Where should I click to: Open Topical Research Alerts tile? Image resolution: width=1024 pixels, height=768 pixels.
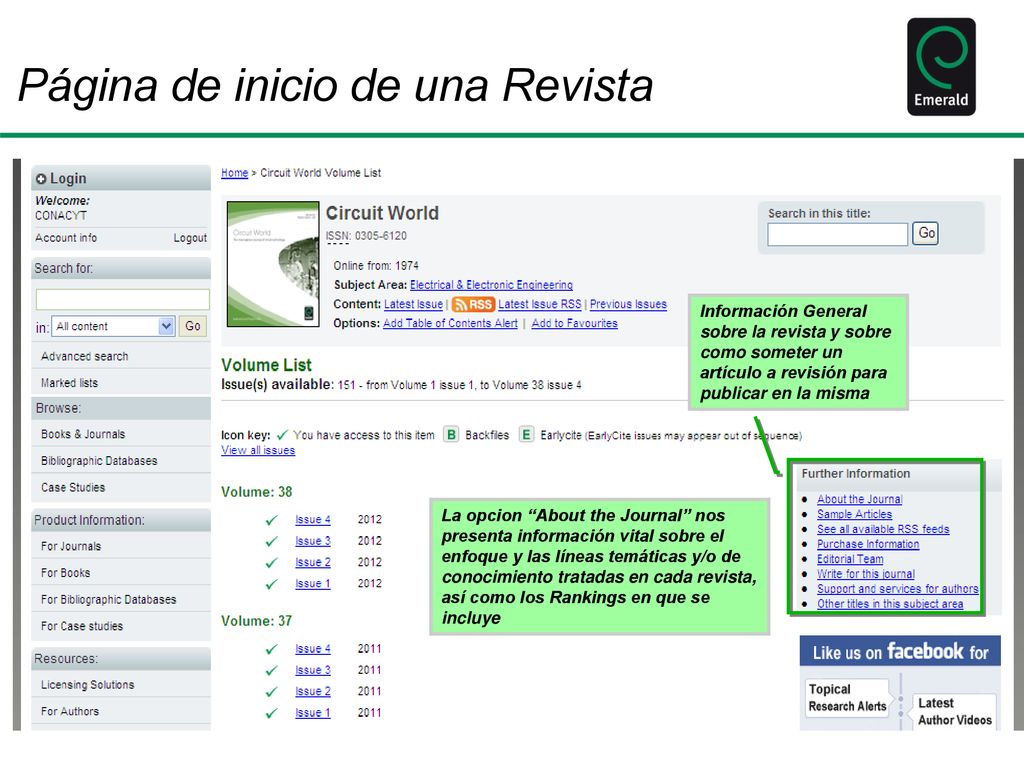point(847,697)
